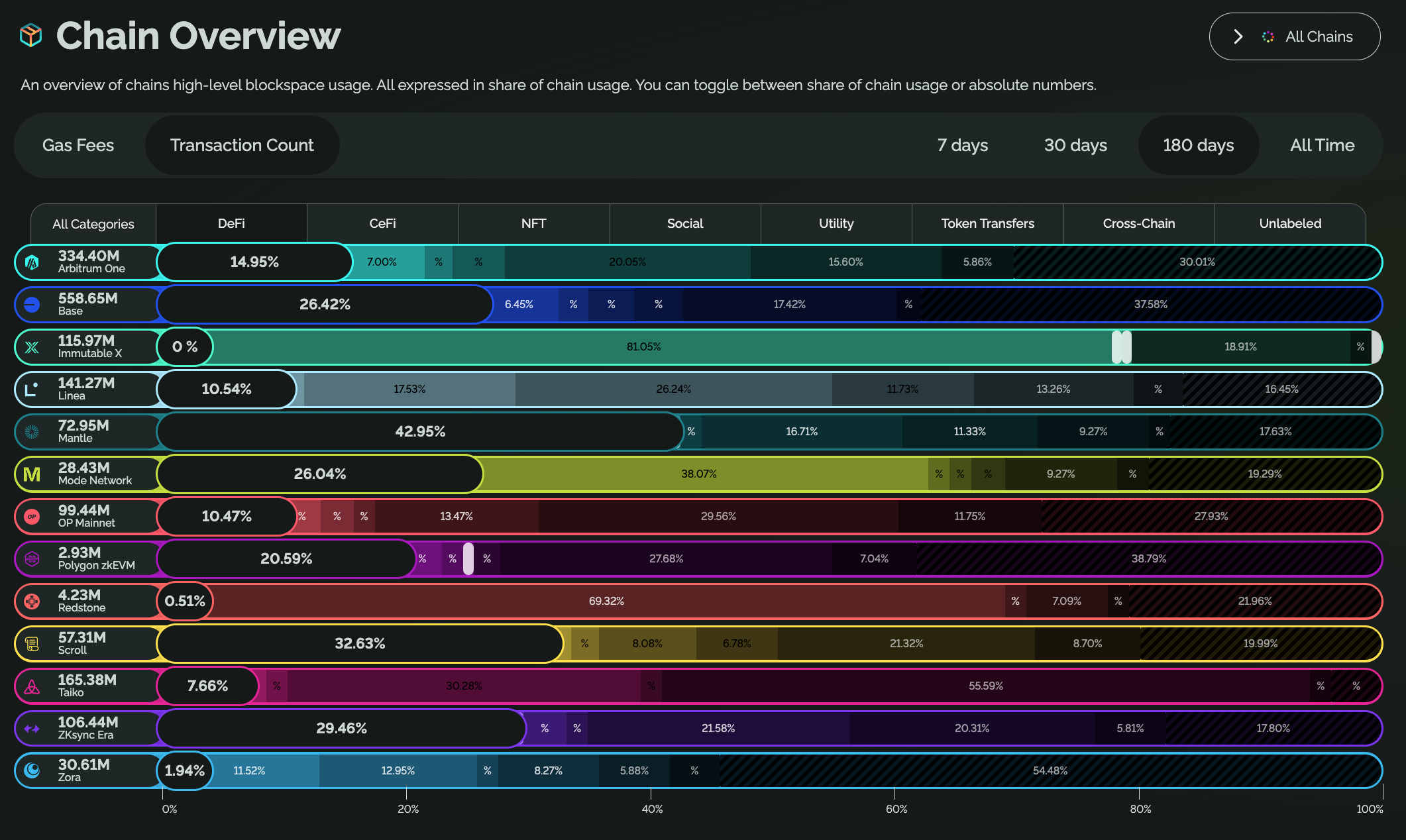The height and width of the screenshot is (840, 1406).
Task: Expand the All Chains chevron arrow
Action: tap(1238, 36)
